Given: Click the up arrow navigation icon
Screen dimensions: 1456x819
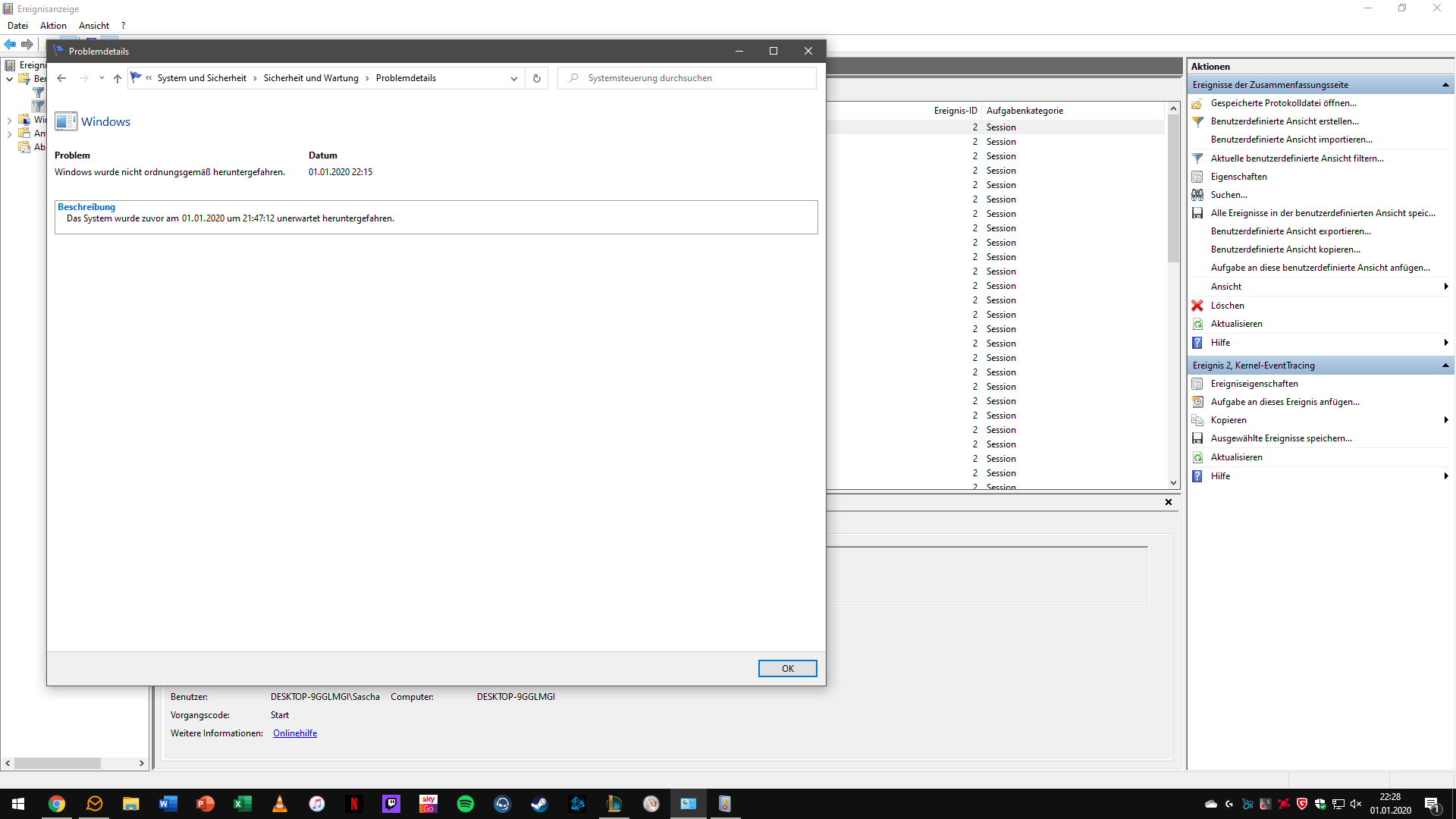Looking at the screenshot, I should click(x=117, y=78).
